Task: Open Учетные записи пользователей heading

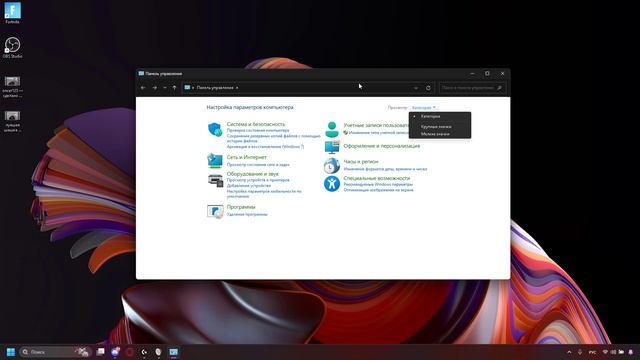Action: 376,125
